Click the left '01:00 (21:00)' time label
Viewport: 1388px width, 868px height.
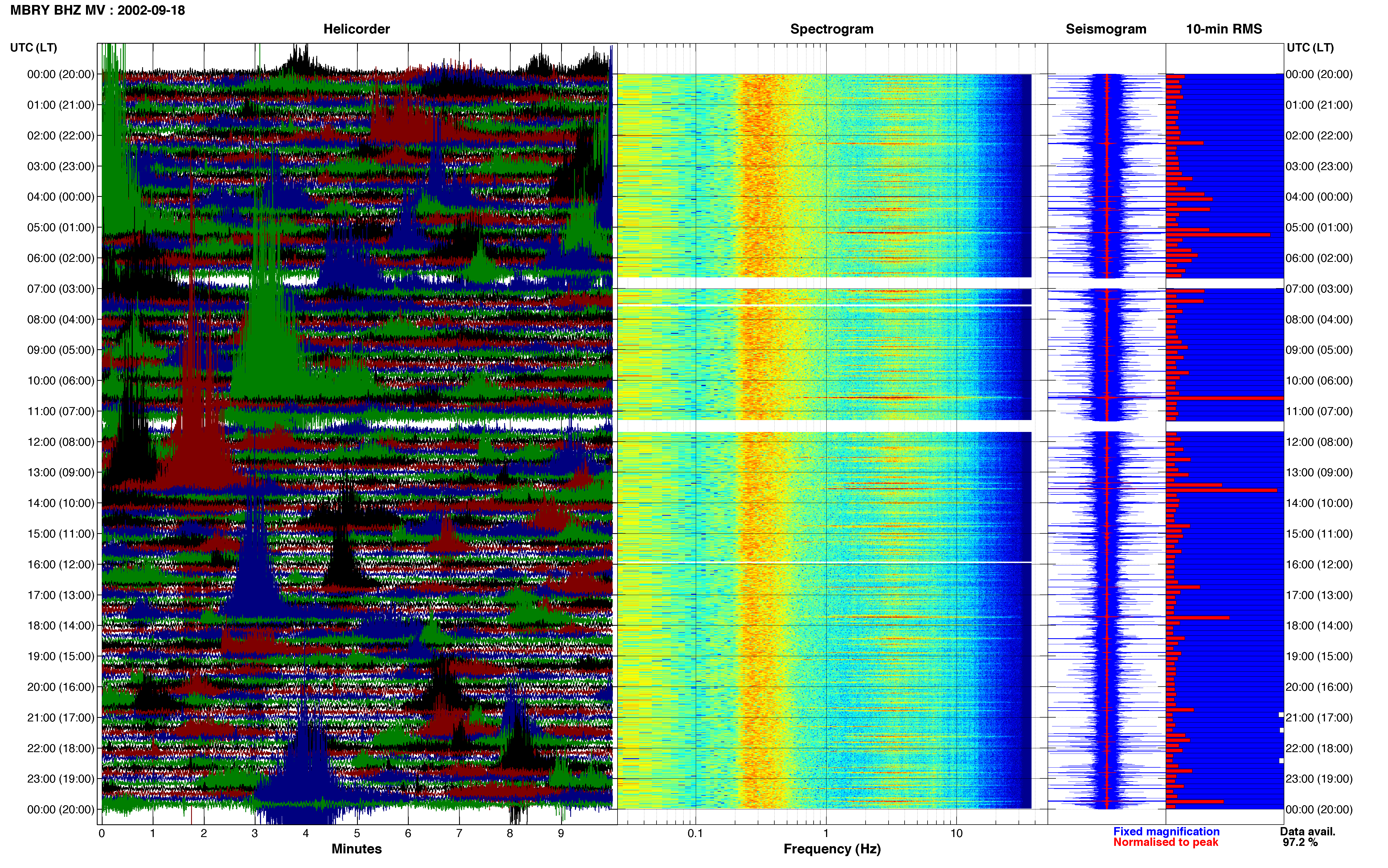tap(61, 105)
